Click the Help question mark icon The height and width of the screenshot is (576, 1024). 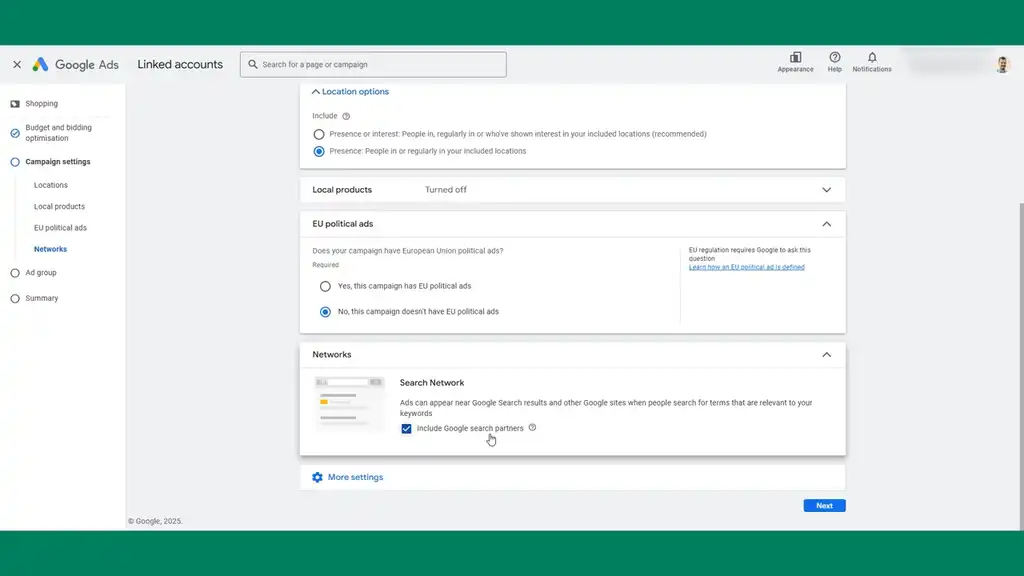[834, 60]
